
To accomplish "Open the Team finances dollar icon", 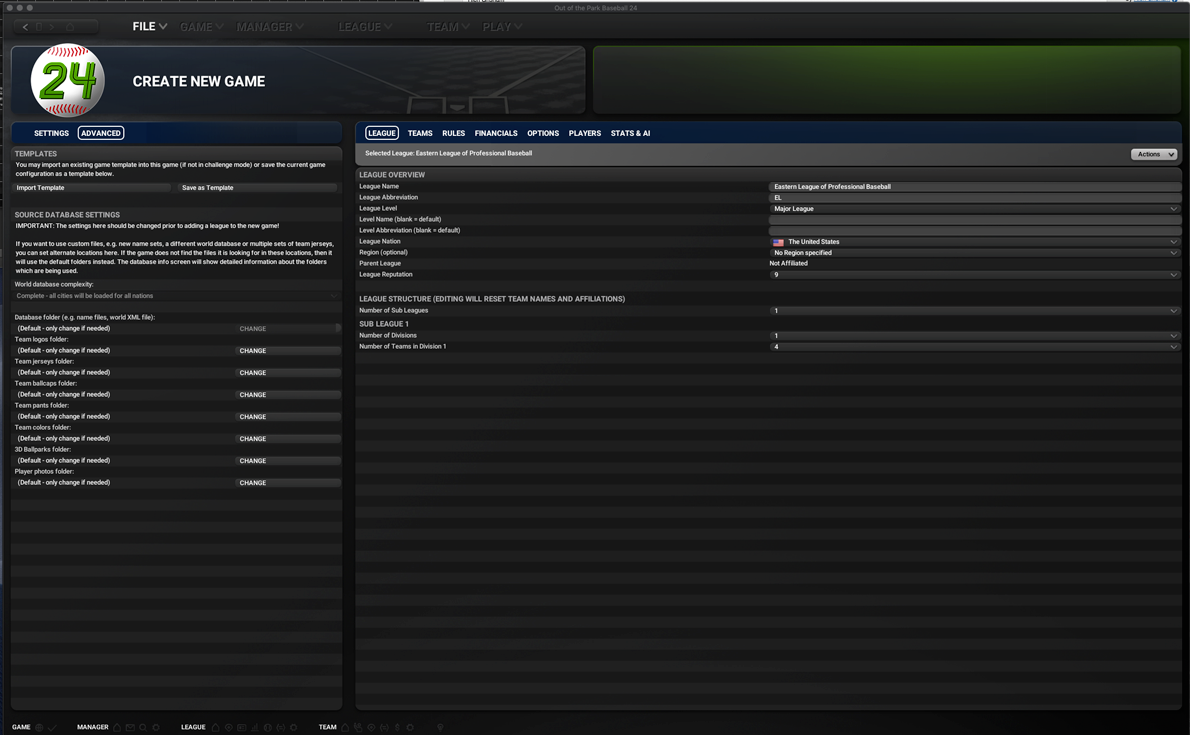I will pyautogui.click(x=397, y=727).
